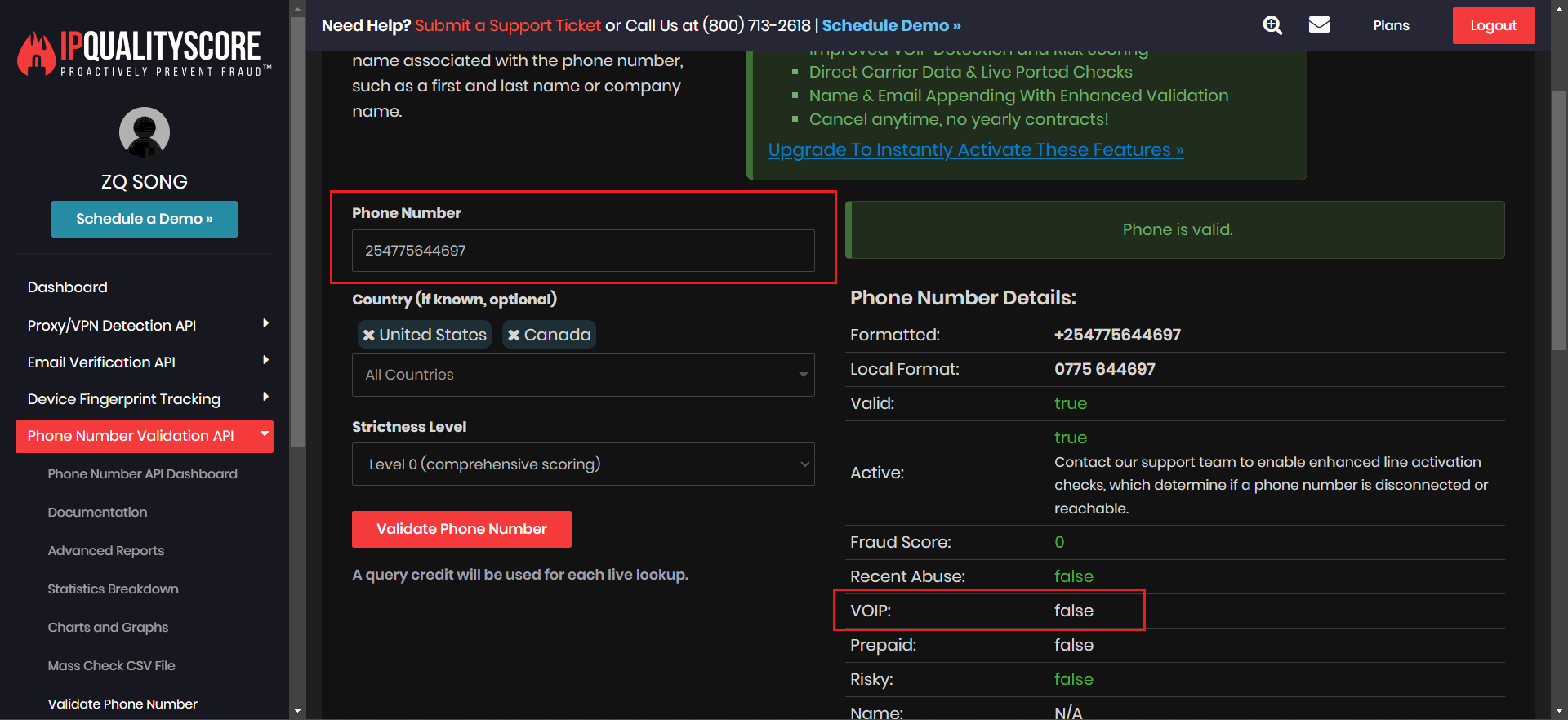Image resolution: width=1568 pixels, height=720 pixels.
Task: Click the red Validate Phone Number button
Action: (x=461, y=530)
